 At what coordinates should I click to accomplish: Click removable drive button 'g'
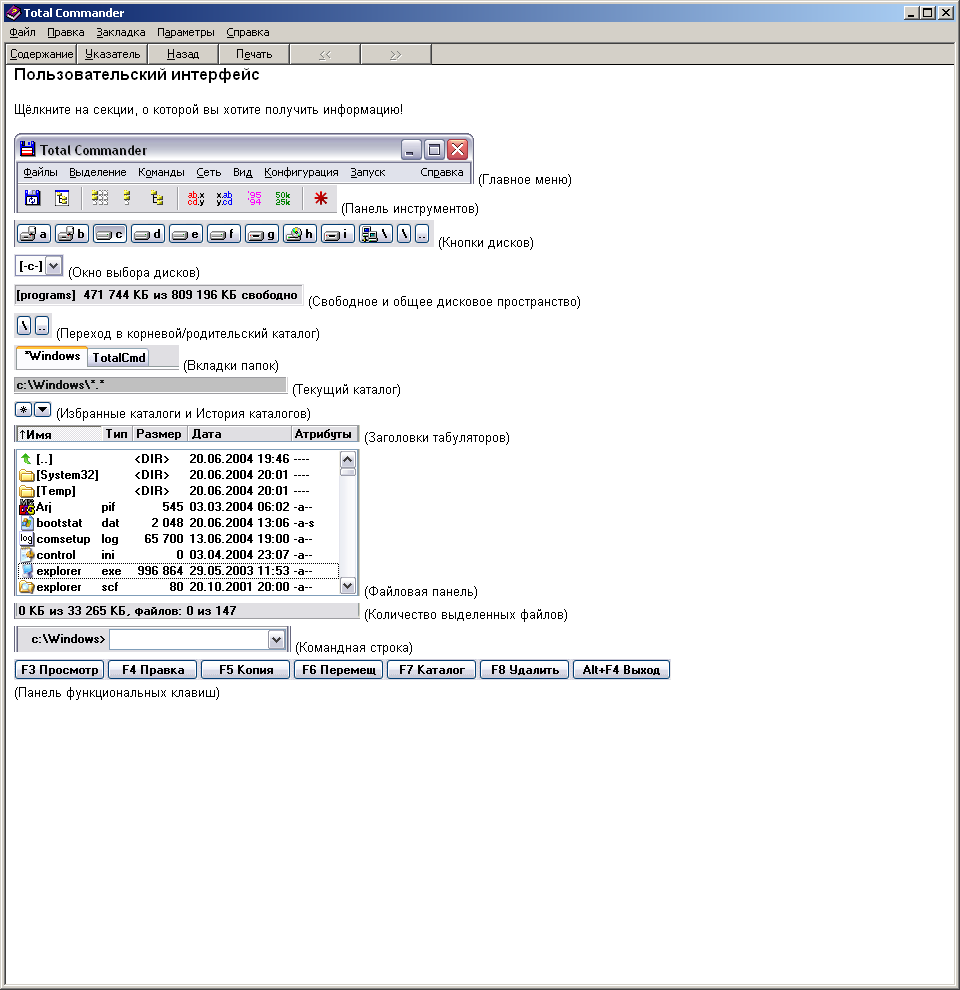[x=261, y=234]
